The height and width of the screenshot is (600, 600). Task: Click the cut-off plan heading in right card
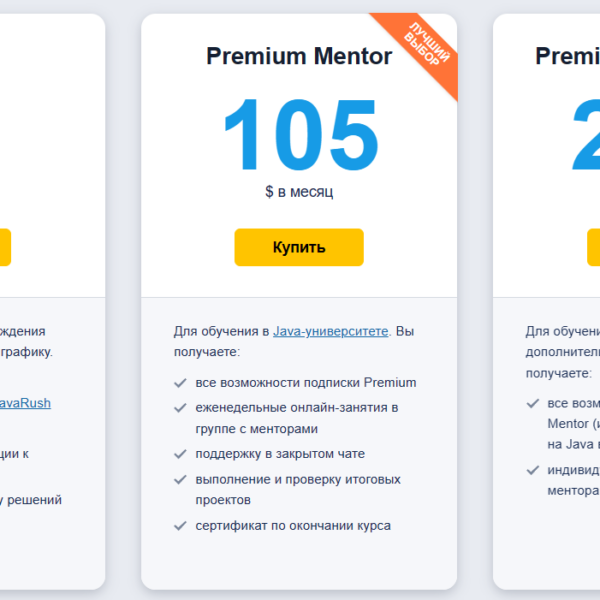(568, 56)
